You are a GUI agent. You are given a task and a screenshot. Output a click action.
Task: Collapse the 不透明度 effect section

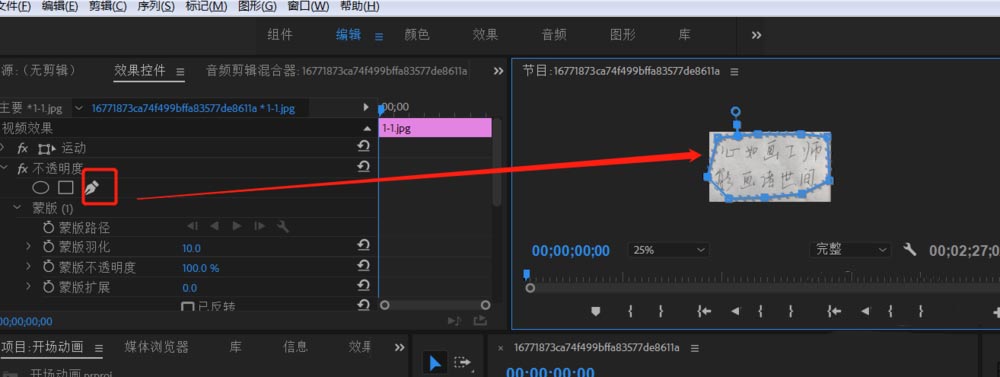click(x=5, y=168)
